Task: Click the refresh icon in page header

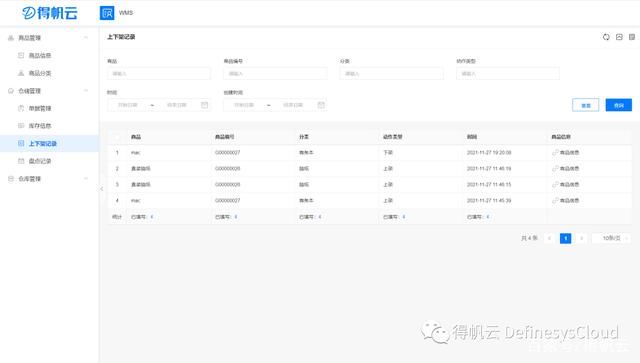Action: (x=606, y=37)
